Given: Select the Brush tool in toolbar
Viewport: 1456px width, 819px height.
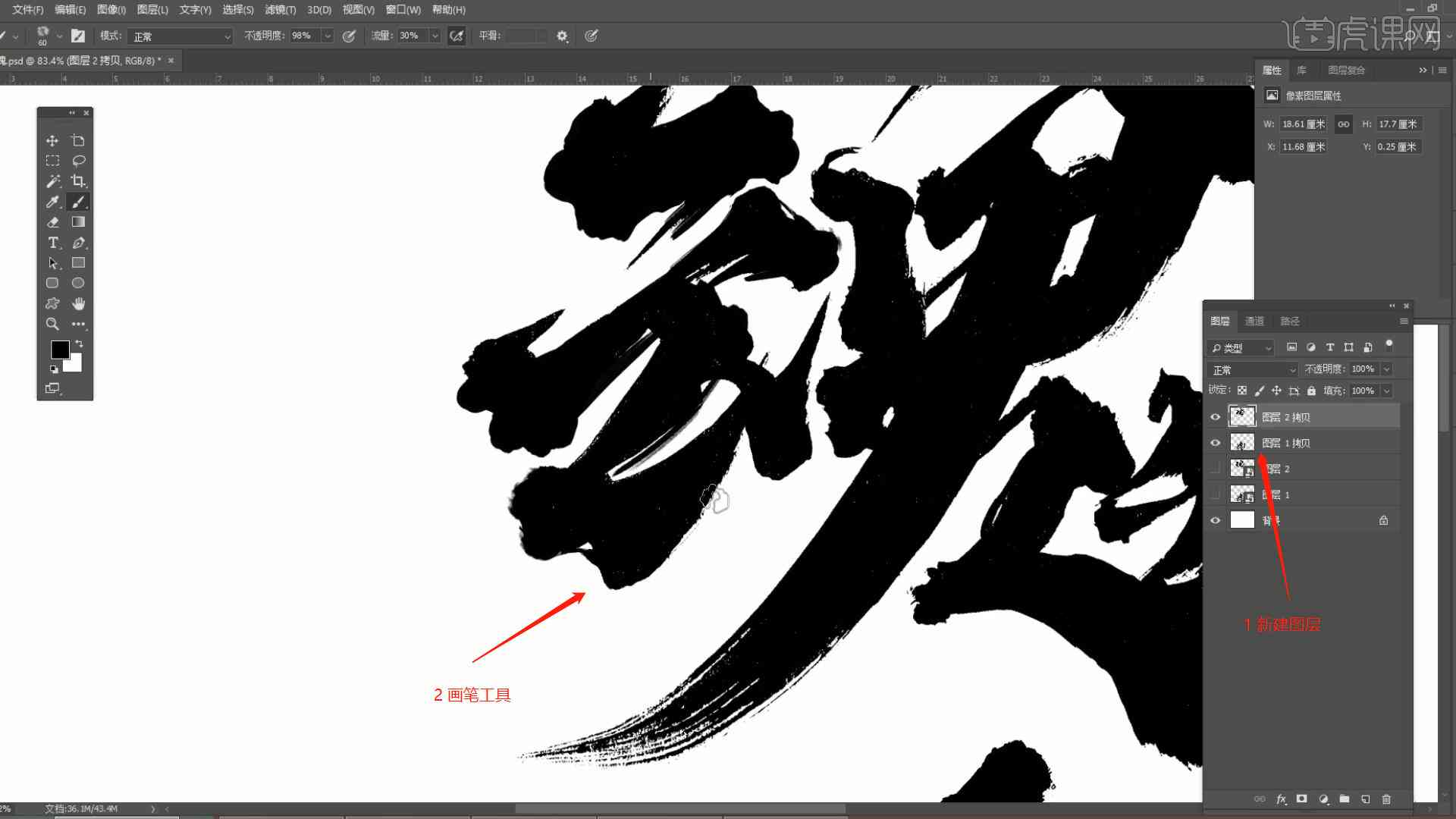Looking at the screenshot, I should [78, 201].
